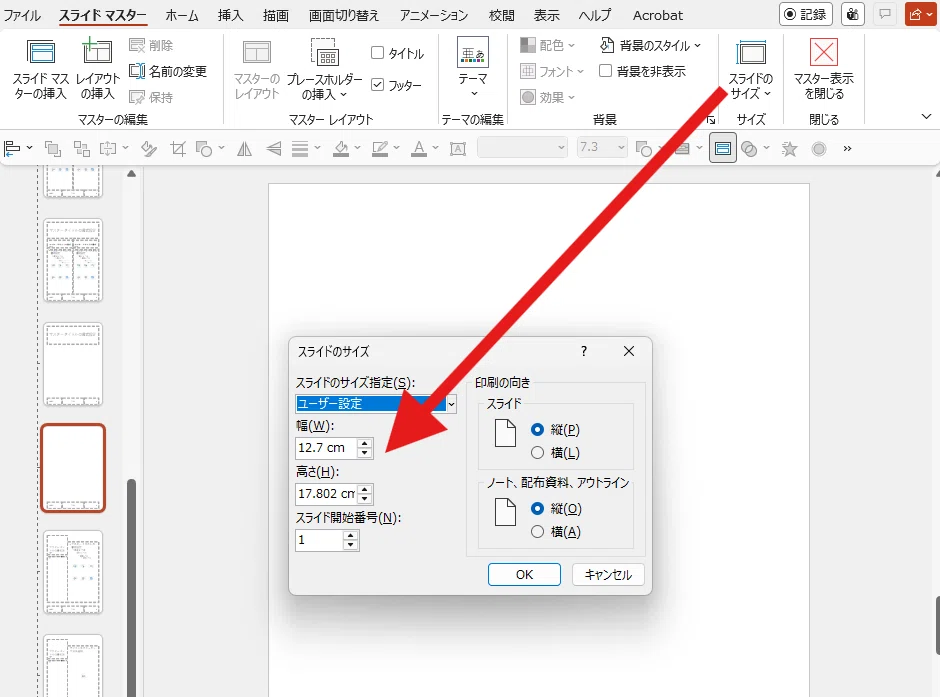Insert a new layout
Viewport: 940px width, 697px height.
[98, 69]
